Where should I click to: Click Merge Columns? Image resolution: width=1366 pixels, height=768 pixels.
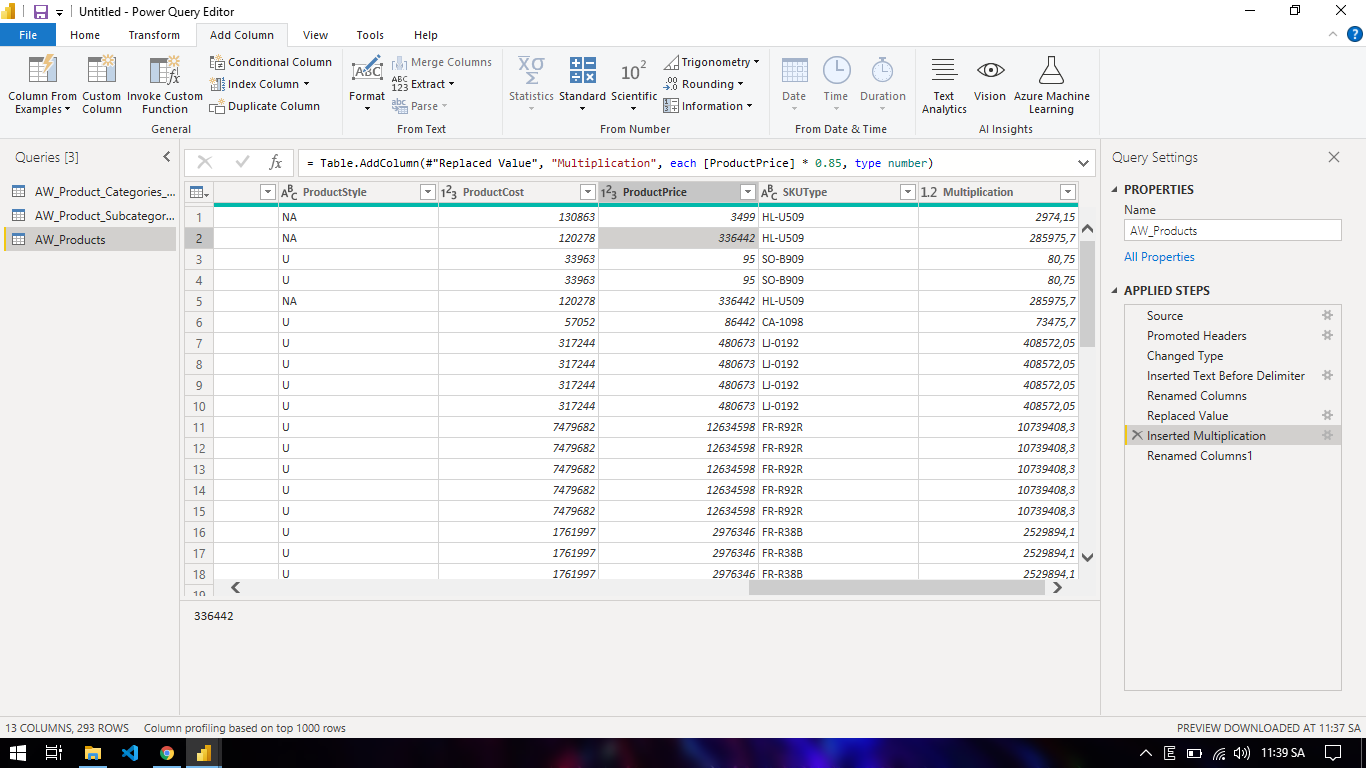[441, 62]
